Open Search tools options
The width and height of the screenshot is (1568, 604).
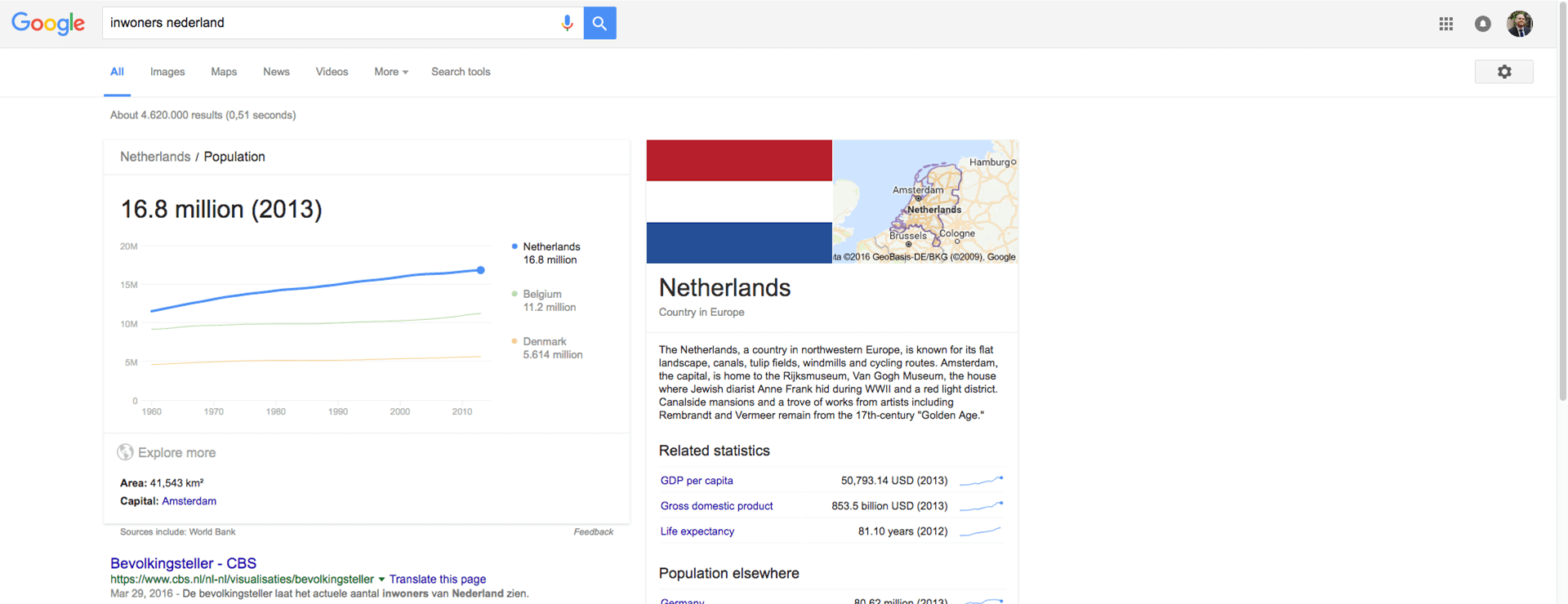tap(461, 72)
